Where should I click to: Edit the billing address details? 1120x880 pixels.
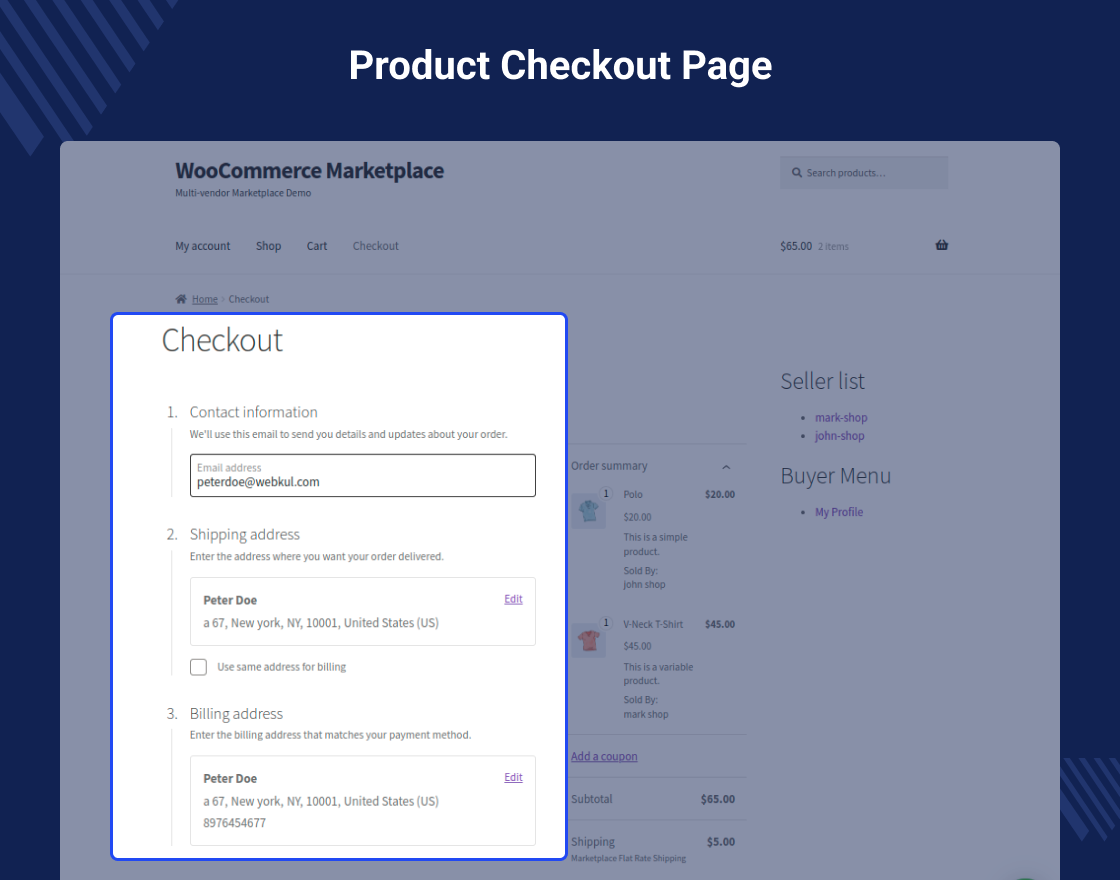(513, 777)
